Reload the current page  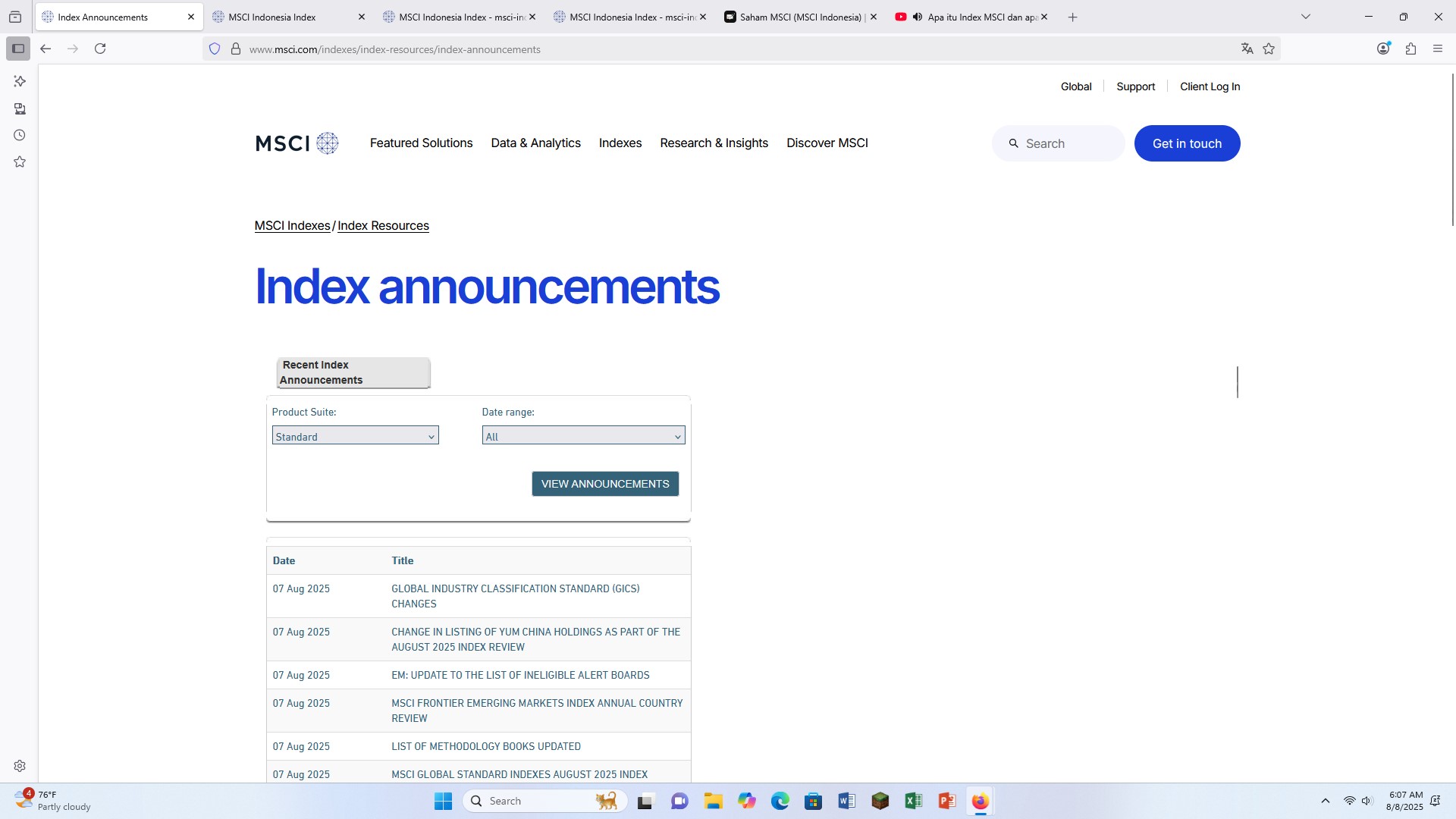pos(100,49)
